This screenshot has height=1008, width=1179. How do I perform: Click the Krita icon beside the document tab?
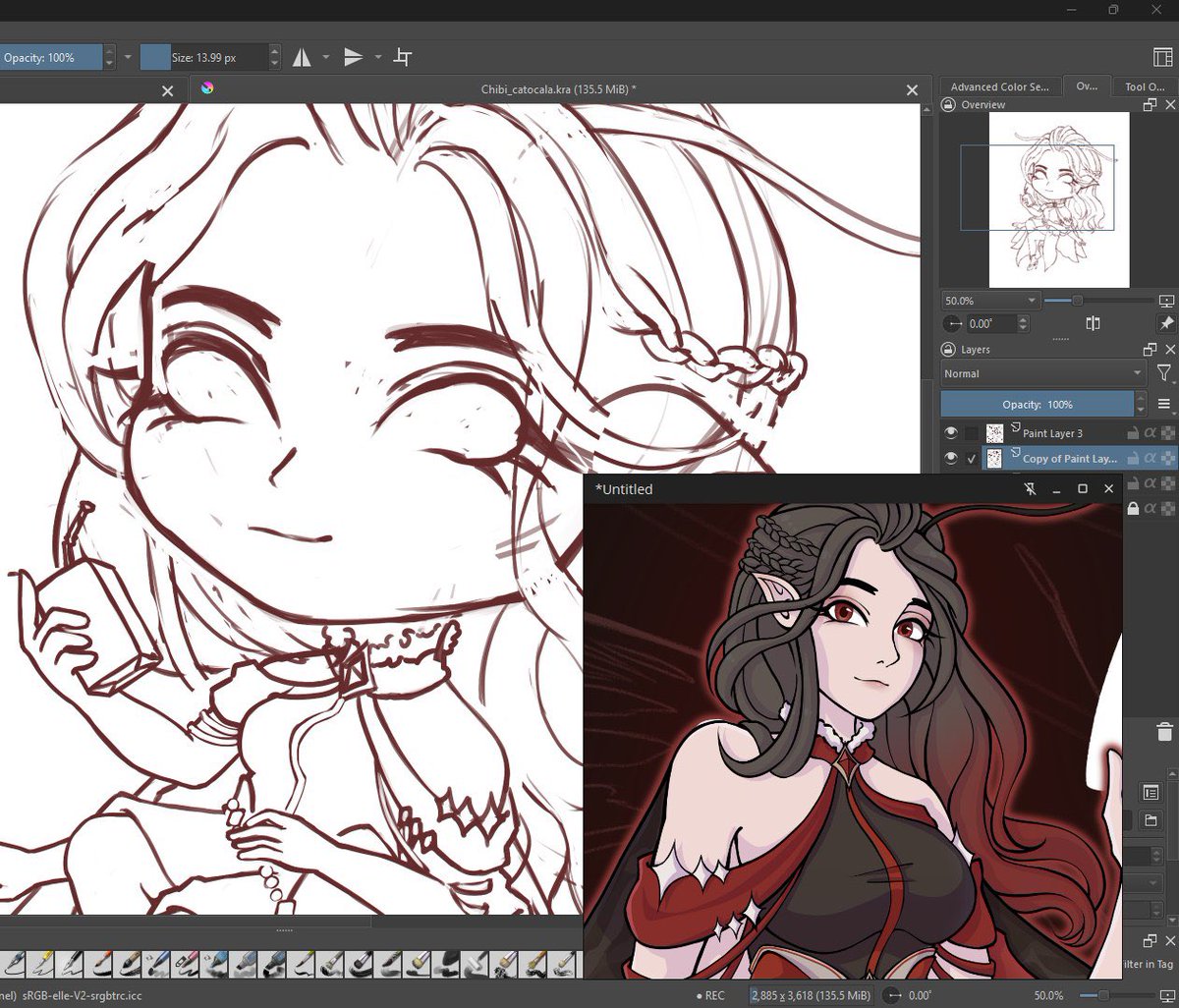coord(207,88)
